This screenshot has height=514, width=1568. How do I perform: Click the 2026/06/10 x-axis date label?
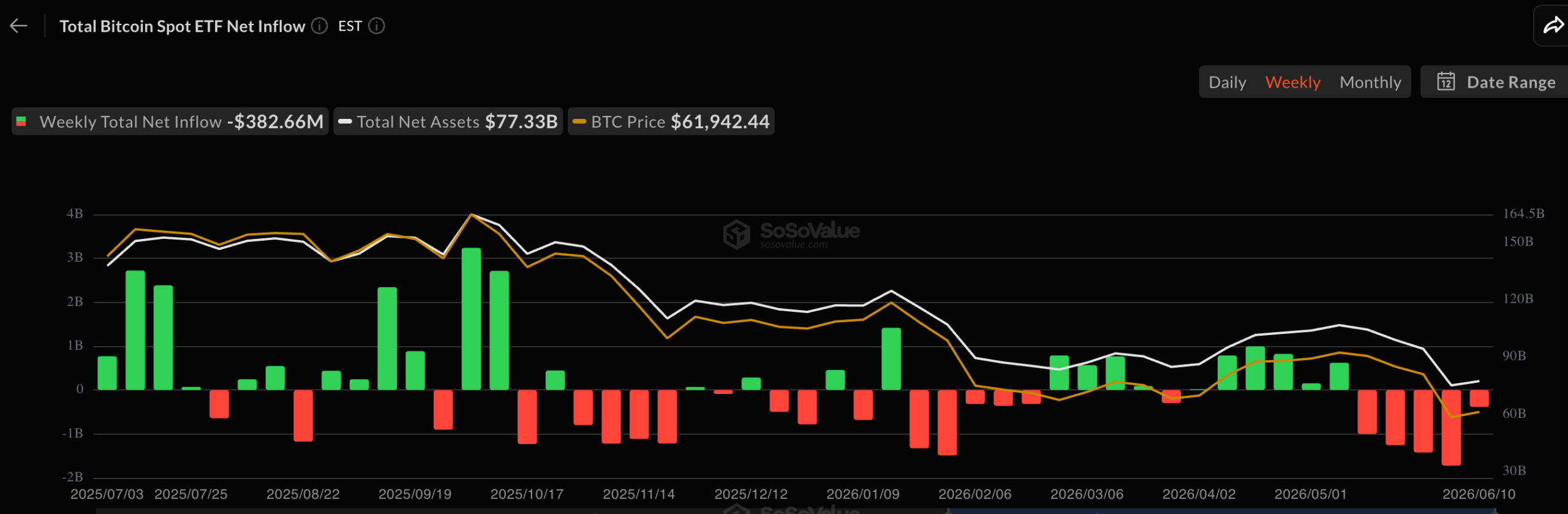pyautogui.click(x=1479, y=494)
